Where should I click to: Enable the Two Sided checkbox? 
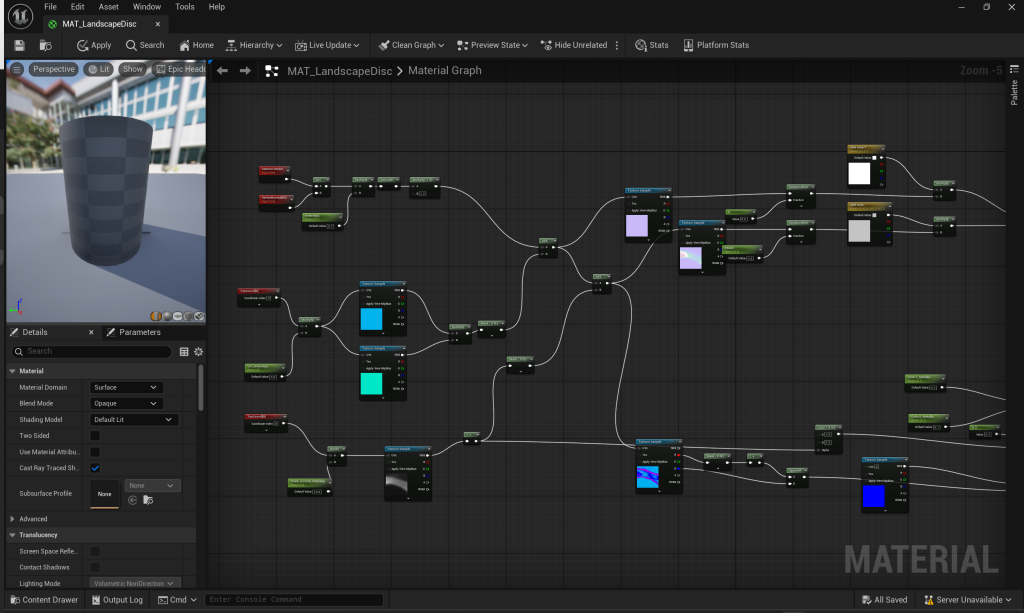click(x=95, y=436)
